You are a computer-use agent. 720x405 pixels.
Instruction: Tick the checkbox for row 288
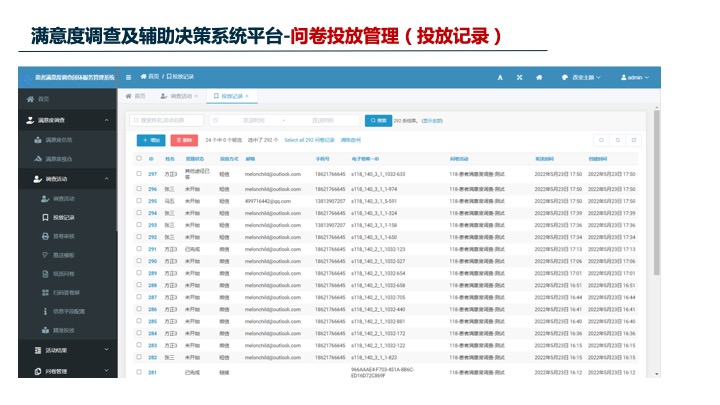pyautogui.click(x=139, y=285)
